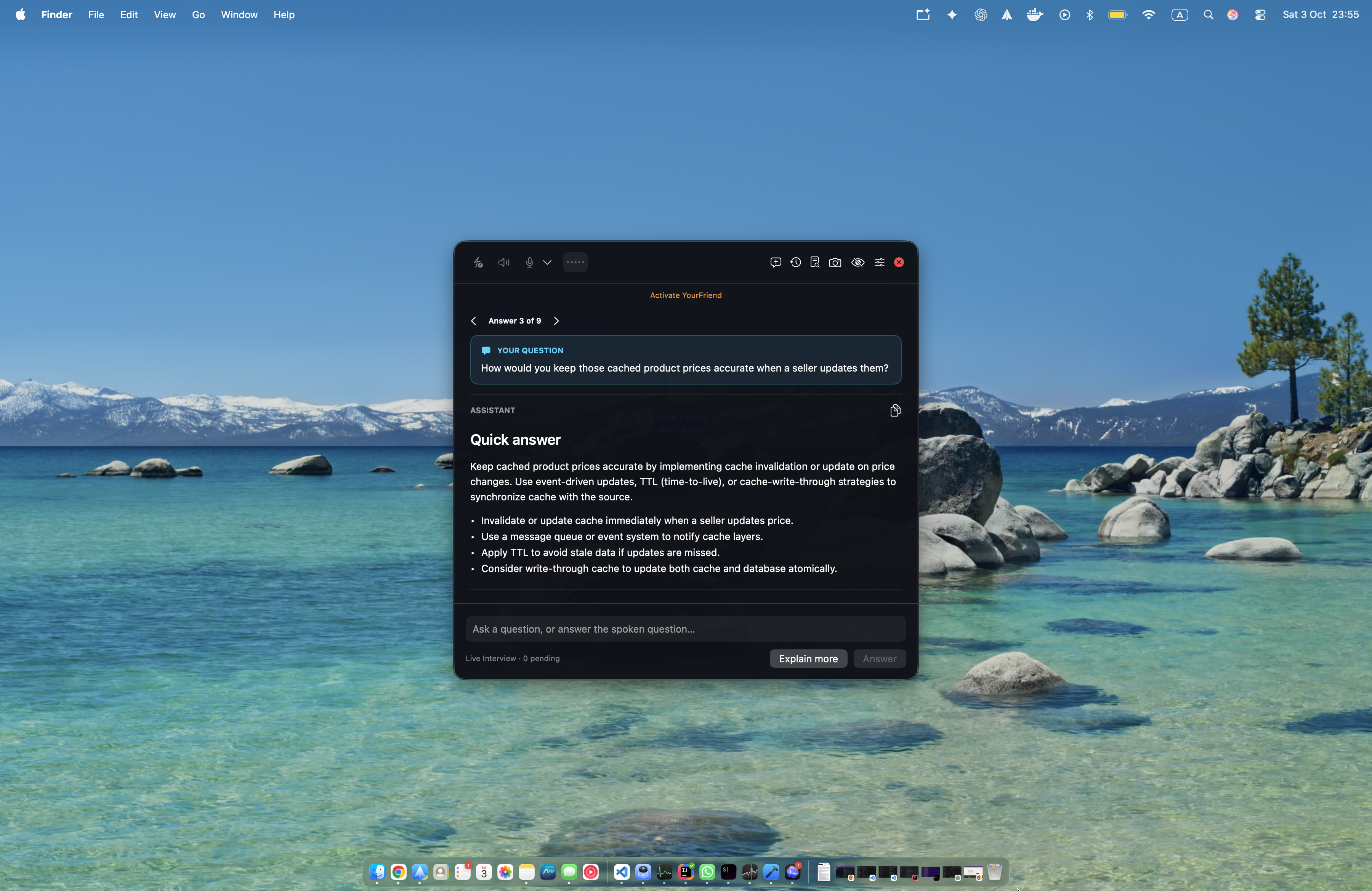Click the Docker whale menu bar icon

click(x=1035, y=14)
